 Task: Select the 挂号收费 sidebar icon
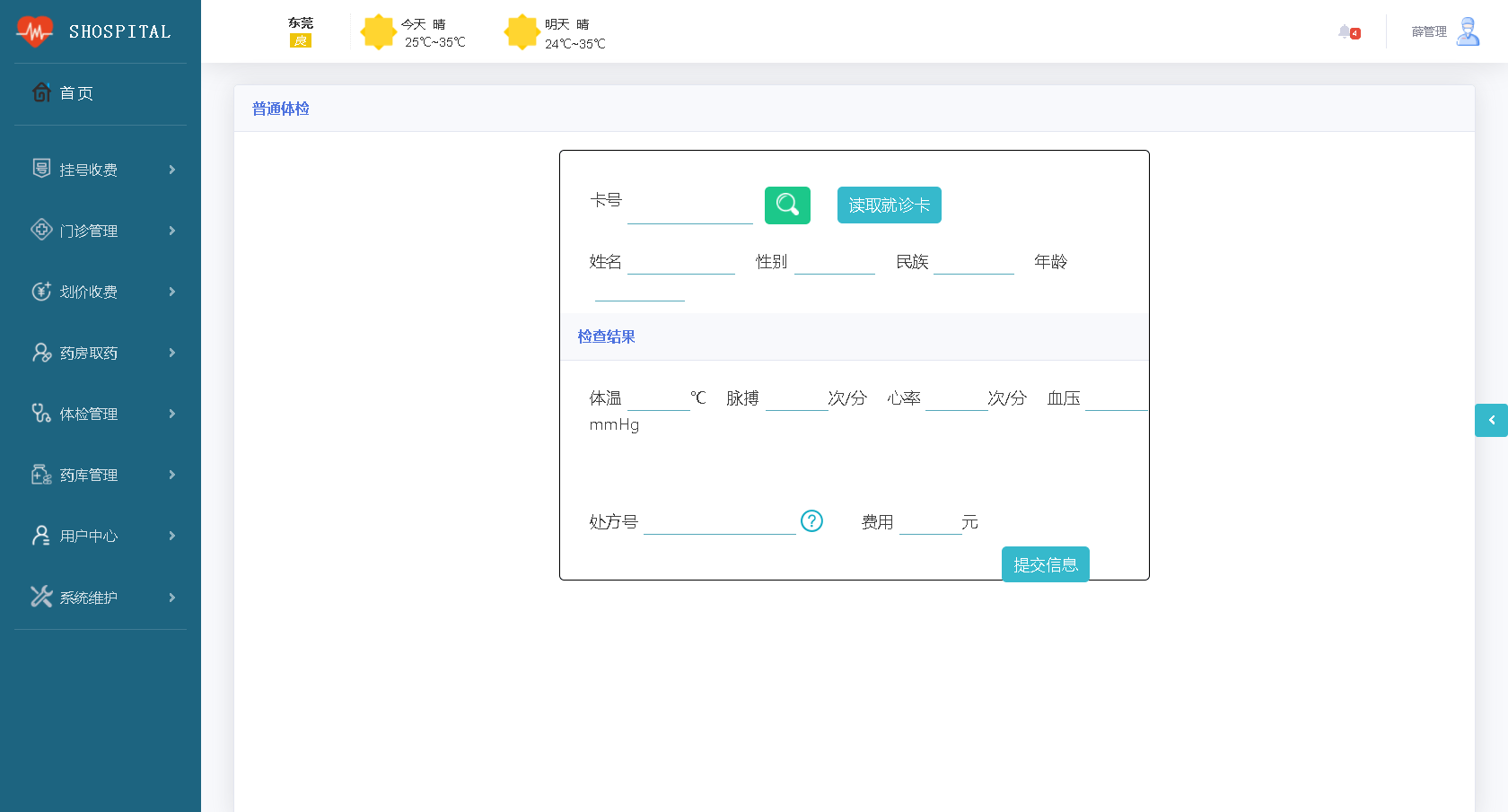click(x=40, y=169)
